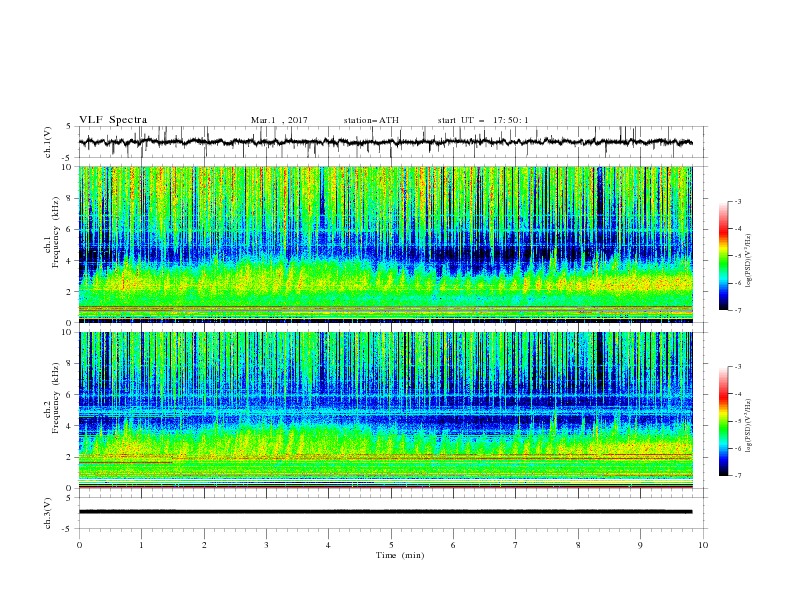Click the ch.1 color bar 'log(PSD)(V²/Hz)' label
The image size is (792, 612).
coord(749,261)
